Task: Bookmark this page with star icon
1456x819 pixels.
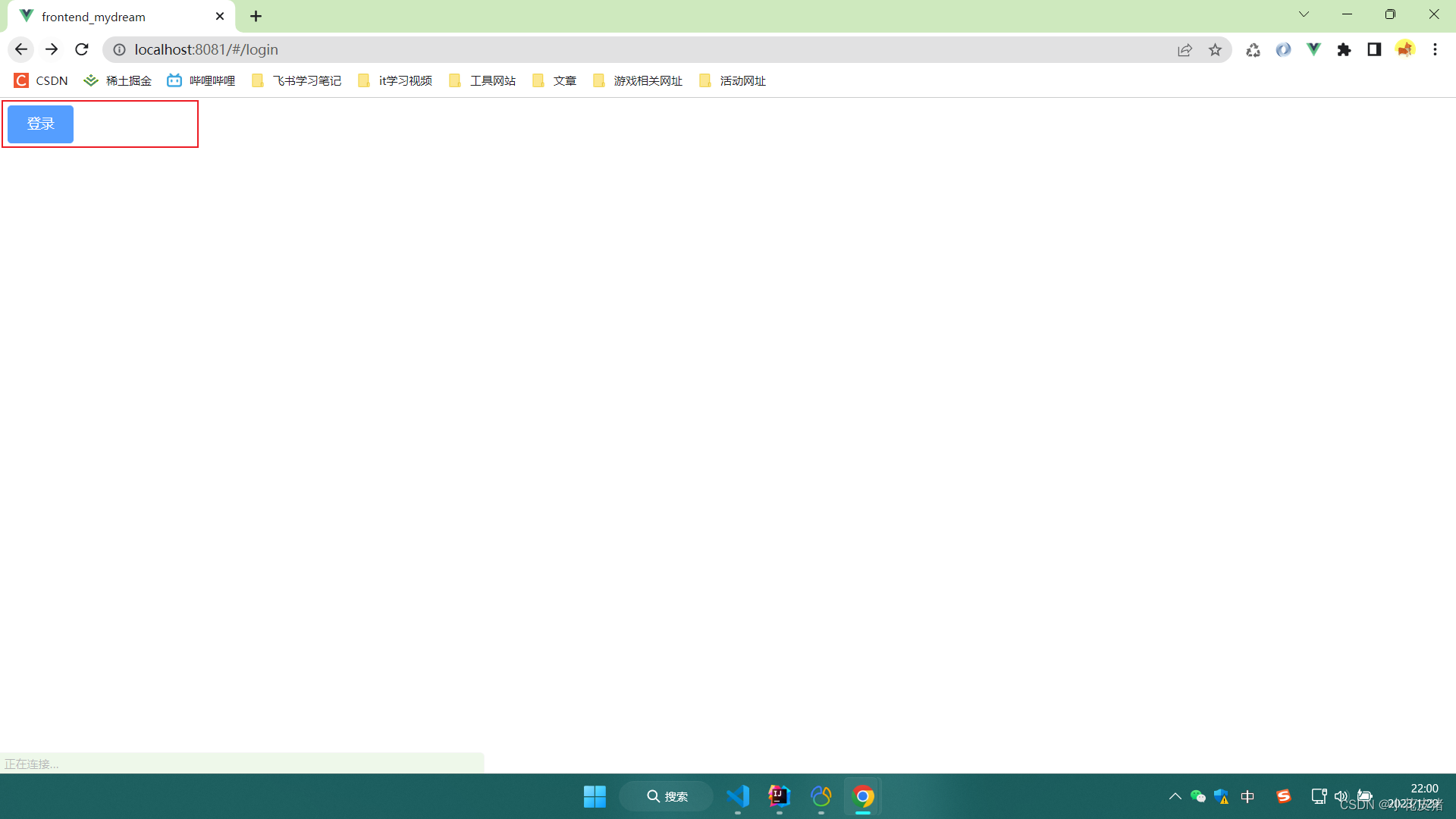Action: (x=1215, y=50)
